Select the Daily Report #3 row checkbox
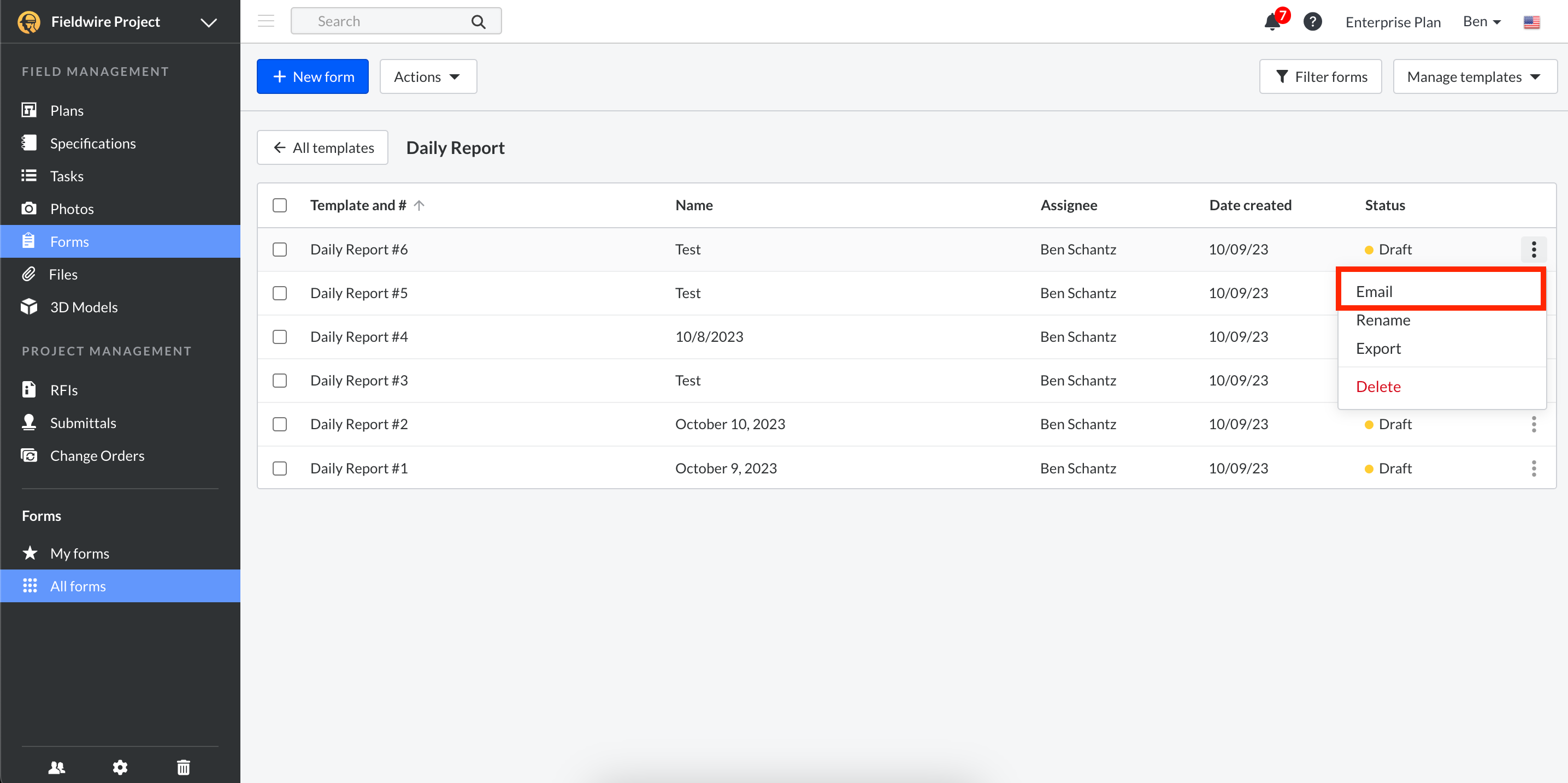 pos(279,380)
